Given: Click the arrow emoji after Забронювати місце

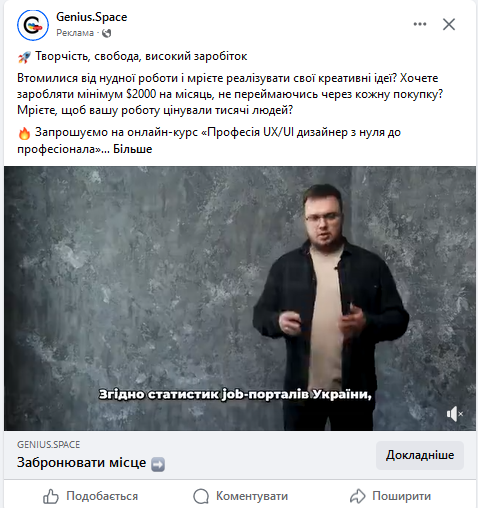Looking at the screenshot, I should (x=158, y=464).
